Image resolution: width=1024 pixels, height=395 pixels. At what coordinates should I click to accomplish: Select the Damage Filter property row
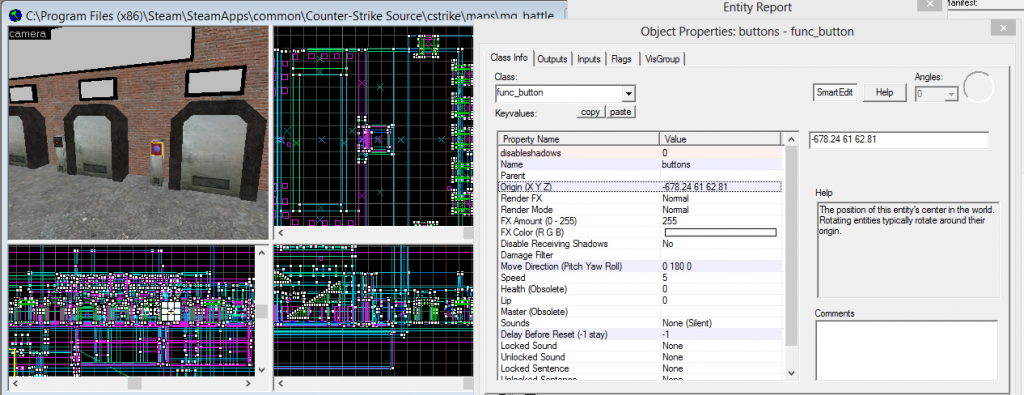pyautogui.click(x=639, y=255)
